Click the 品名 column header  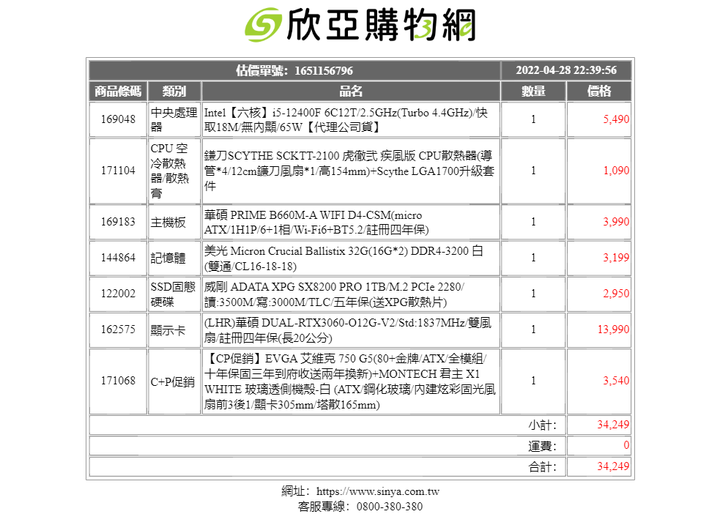click(x=351, y=91)
